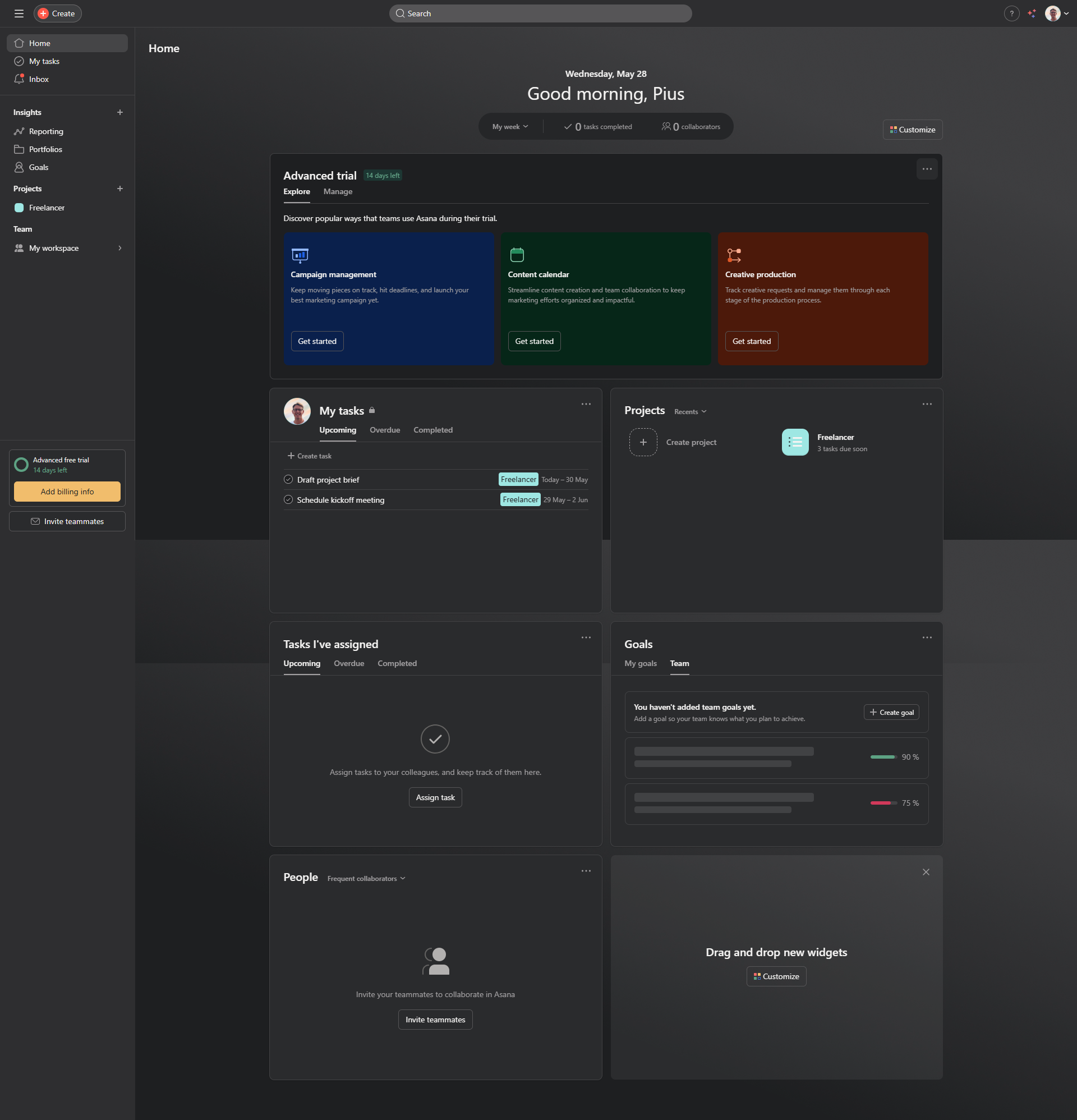The image size is (1077, 1120).
Task: Open the account dropdown arrow
Action: [x=1066, y=13]
